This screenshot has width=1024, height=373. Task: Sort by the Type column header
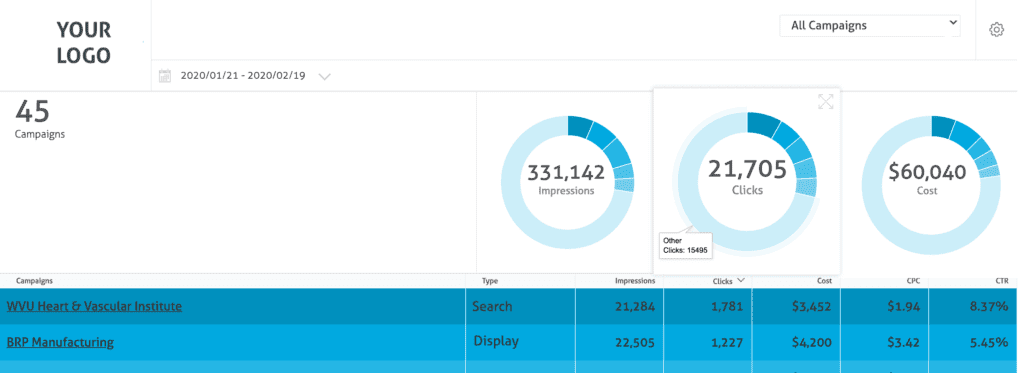coord(490,281)
